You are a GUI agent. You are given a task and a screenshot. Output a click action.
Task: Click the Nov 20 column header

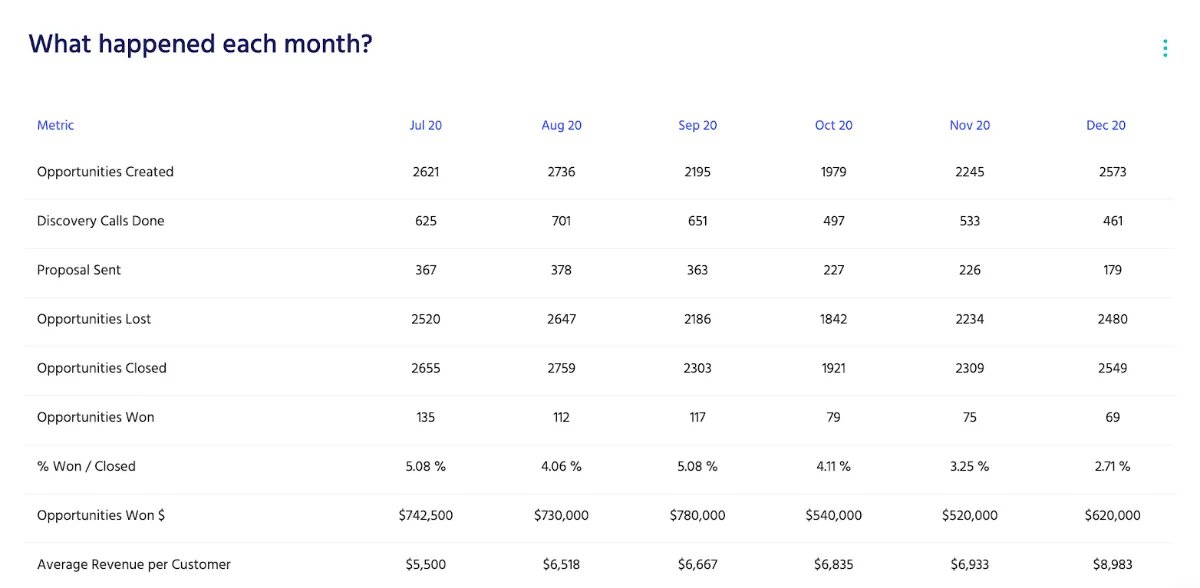click(x=970, y=125)
